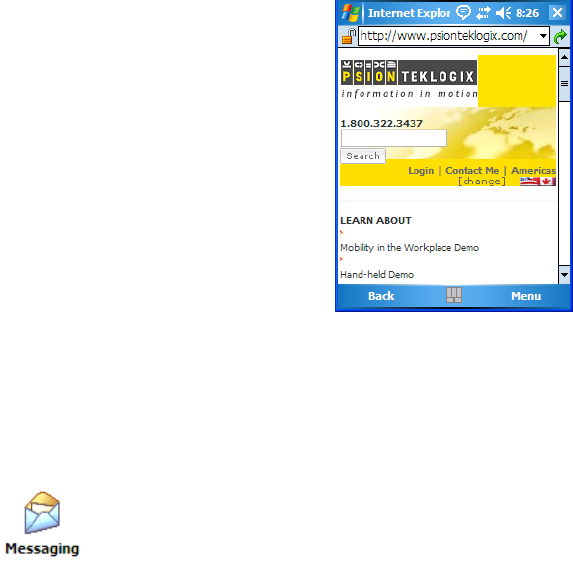The width and height of the screenshot is (573, 563).
Task: Click the [change] region link
Action: click(482, 181)
